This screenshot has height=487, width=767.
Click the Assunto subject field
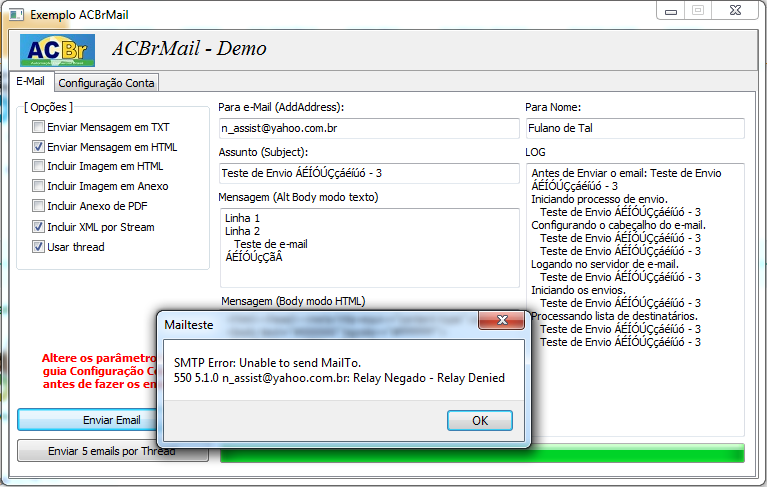369,173
